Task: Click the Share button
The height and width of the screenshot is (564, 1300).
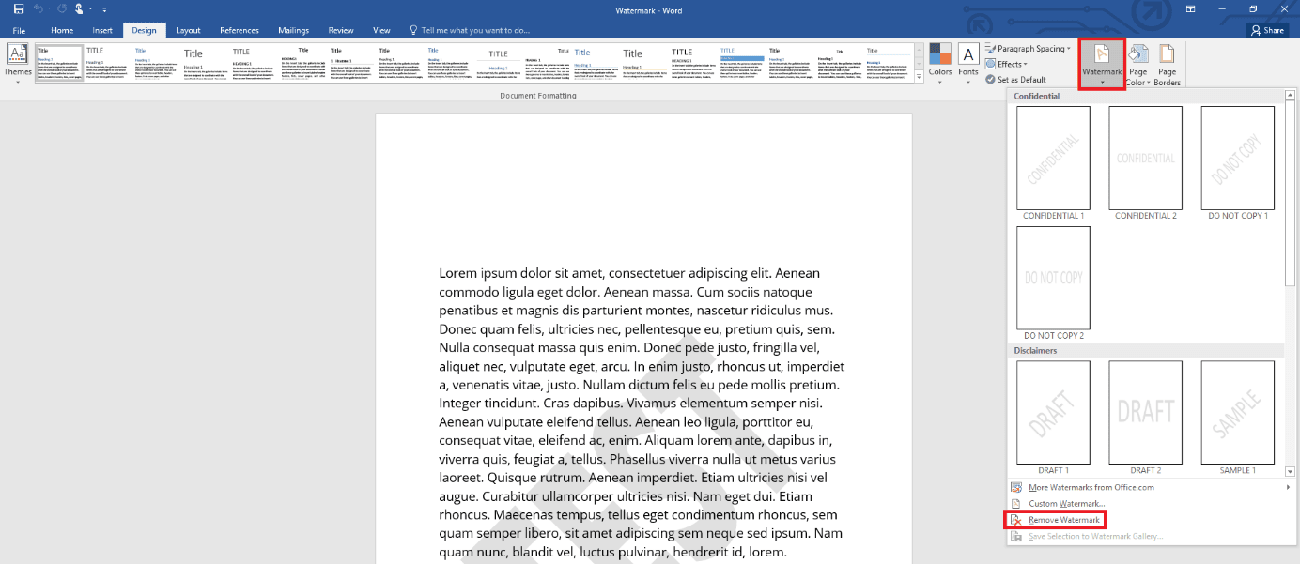Action: tap(1267, 31)
